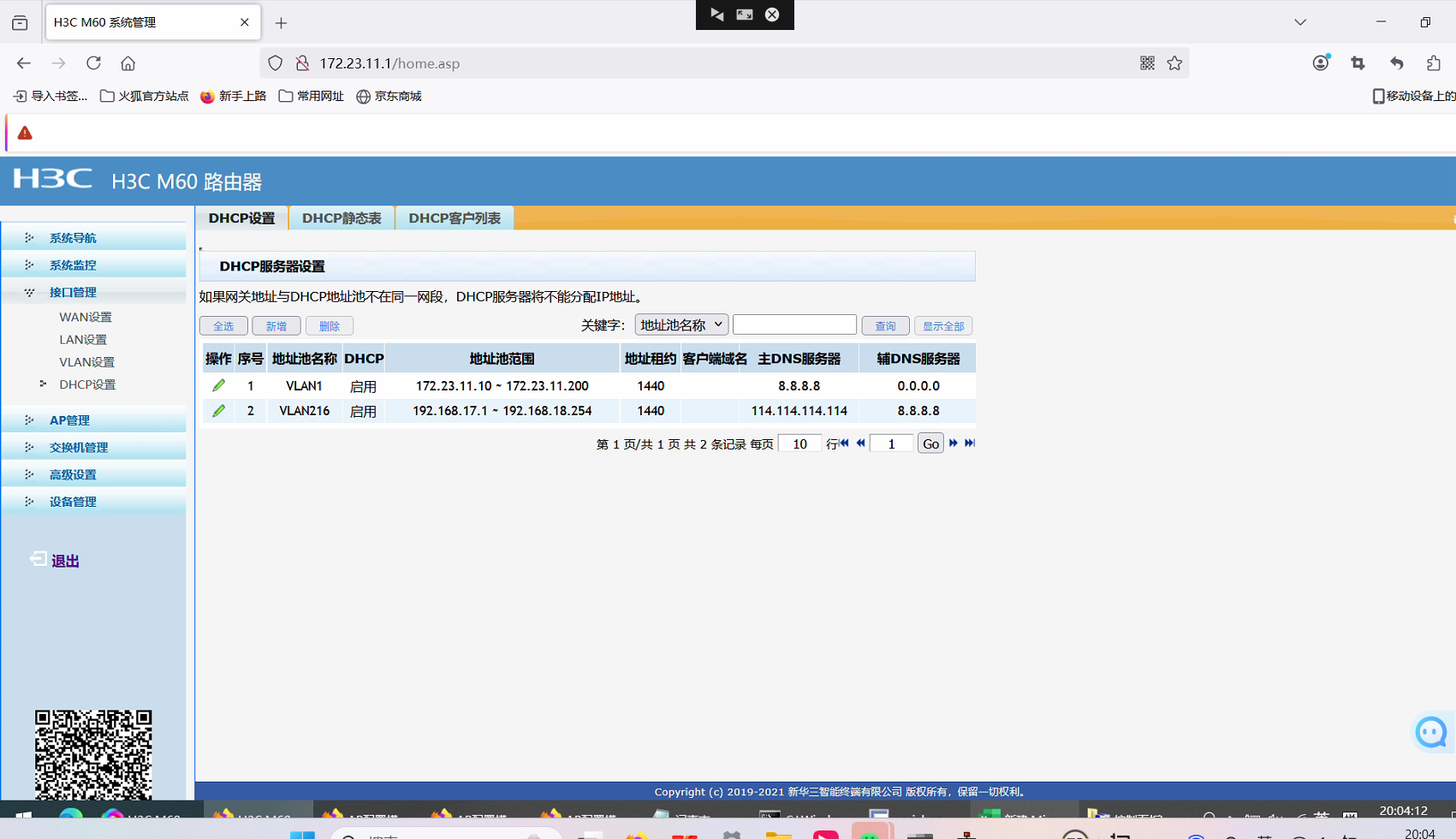Open LAN设置 in the sidebar
The height and width of the screenshot is (839, 1456).
tap(83, 340)
